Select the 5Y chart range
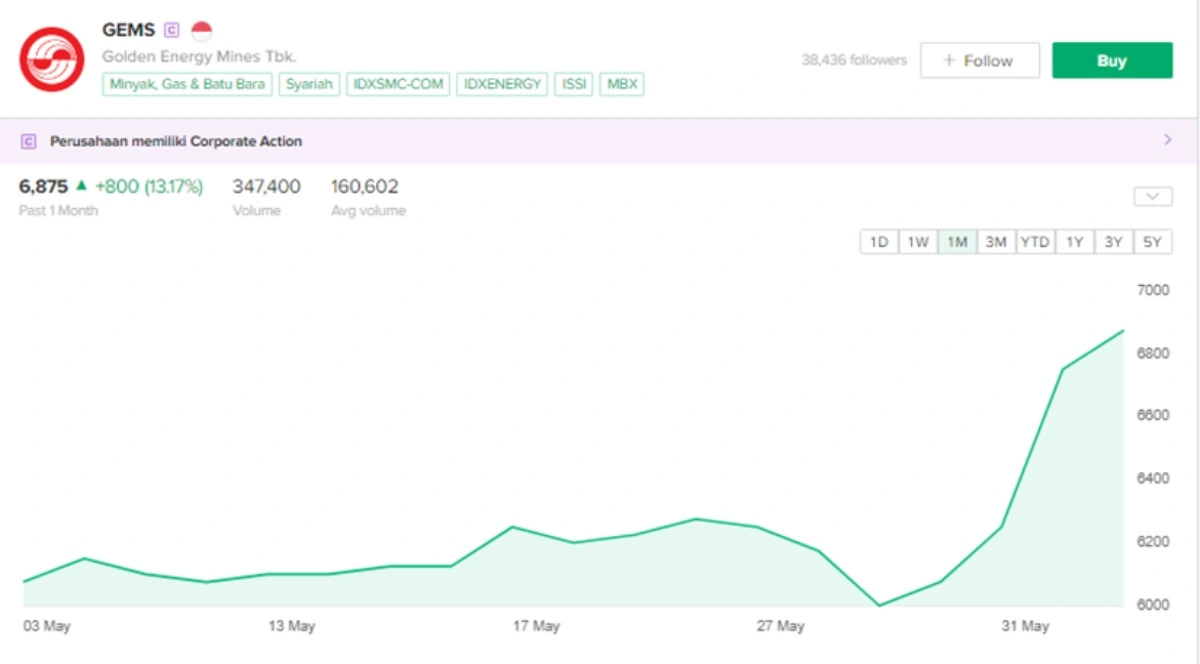 [x=1152, y=242]
